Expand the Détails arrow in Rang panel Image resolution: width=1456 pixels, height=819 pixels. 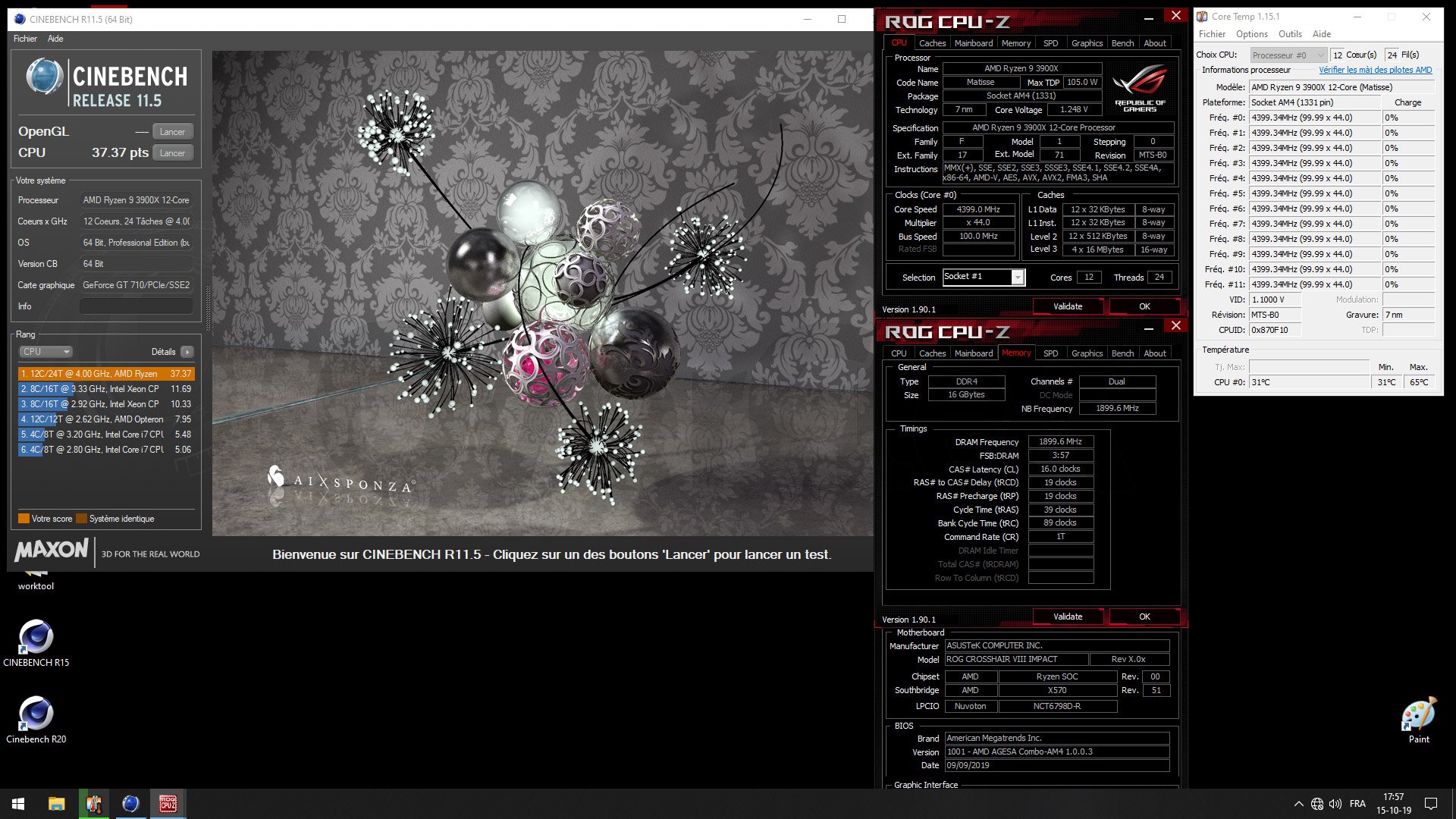click(x=187, y=352)
